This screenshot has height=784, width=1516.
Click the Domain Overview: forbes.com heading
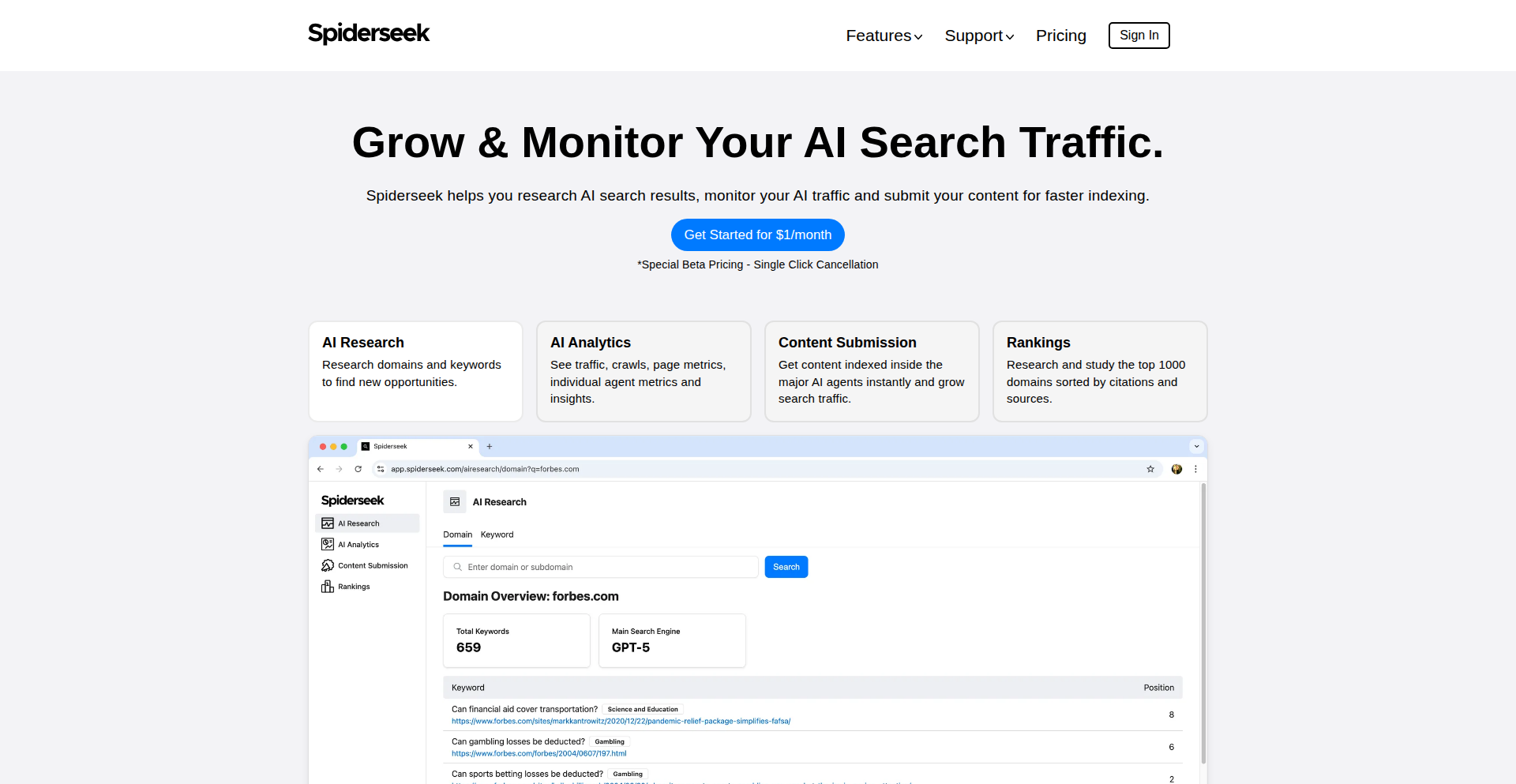[x=531, y=596]
